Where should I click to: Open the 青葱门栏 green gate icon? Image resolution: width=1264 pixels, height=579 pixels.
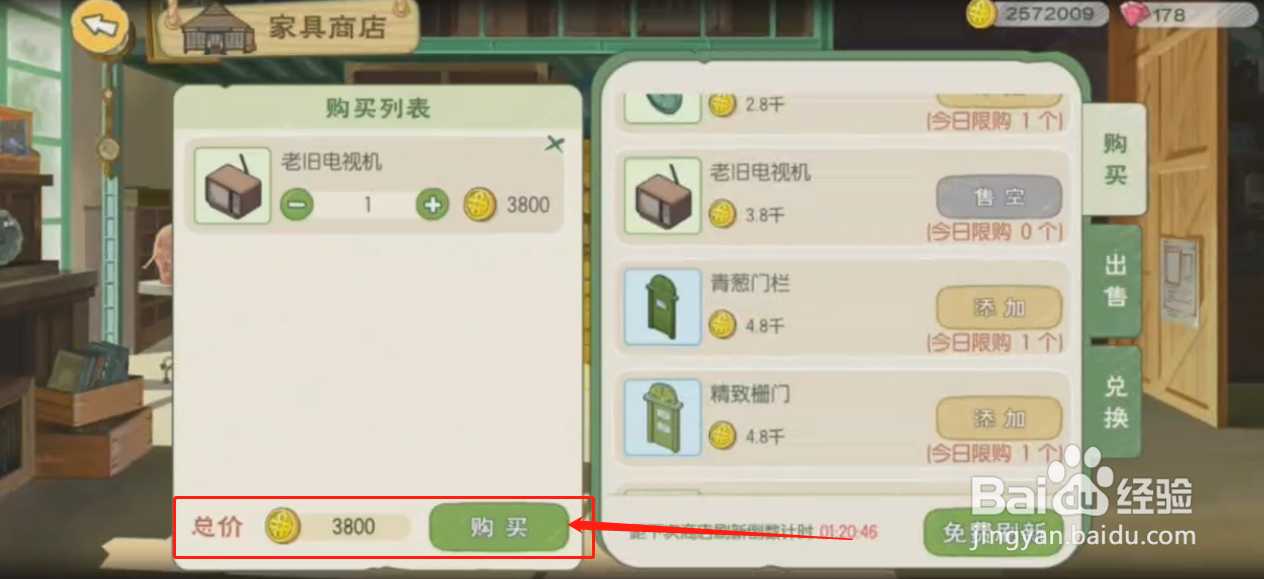pyautogui.click(x=662, y=307)
